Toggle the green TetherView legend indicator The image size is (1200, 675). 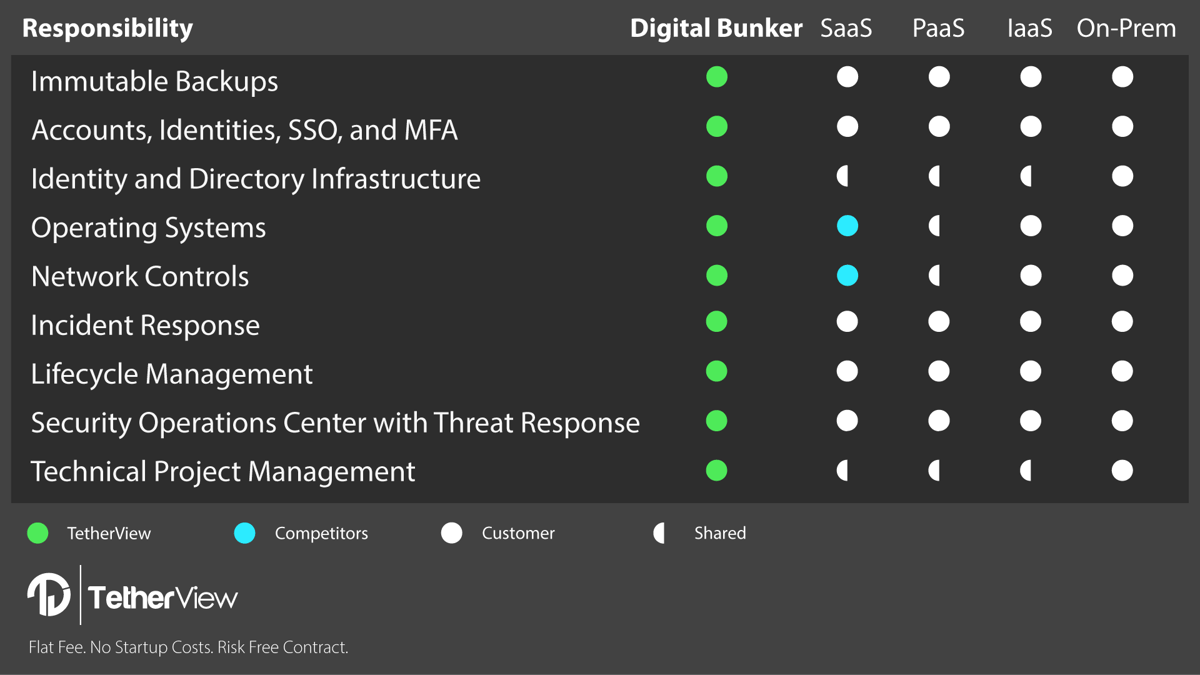click(38, 533)
